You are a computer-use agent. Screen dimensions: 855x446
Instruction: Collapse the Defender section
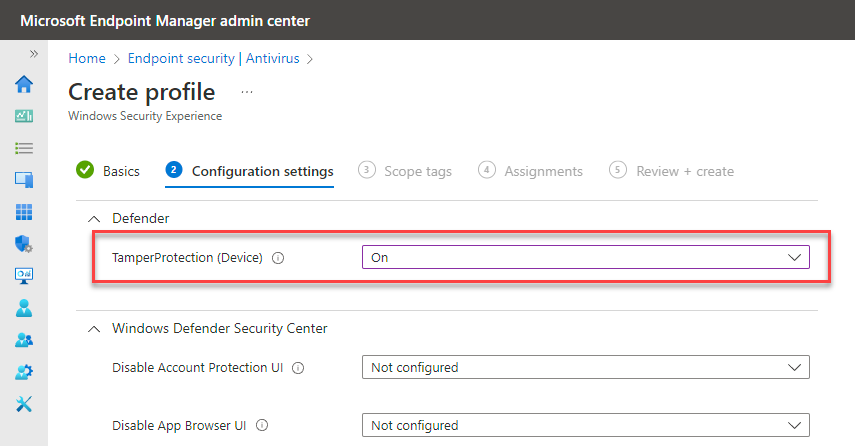94,217
